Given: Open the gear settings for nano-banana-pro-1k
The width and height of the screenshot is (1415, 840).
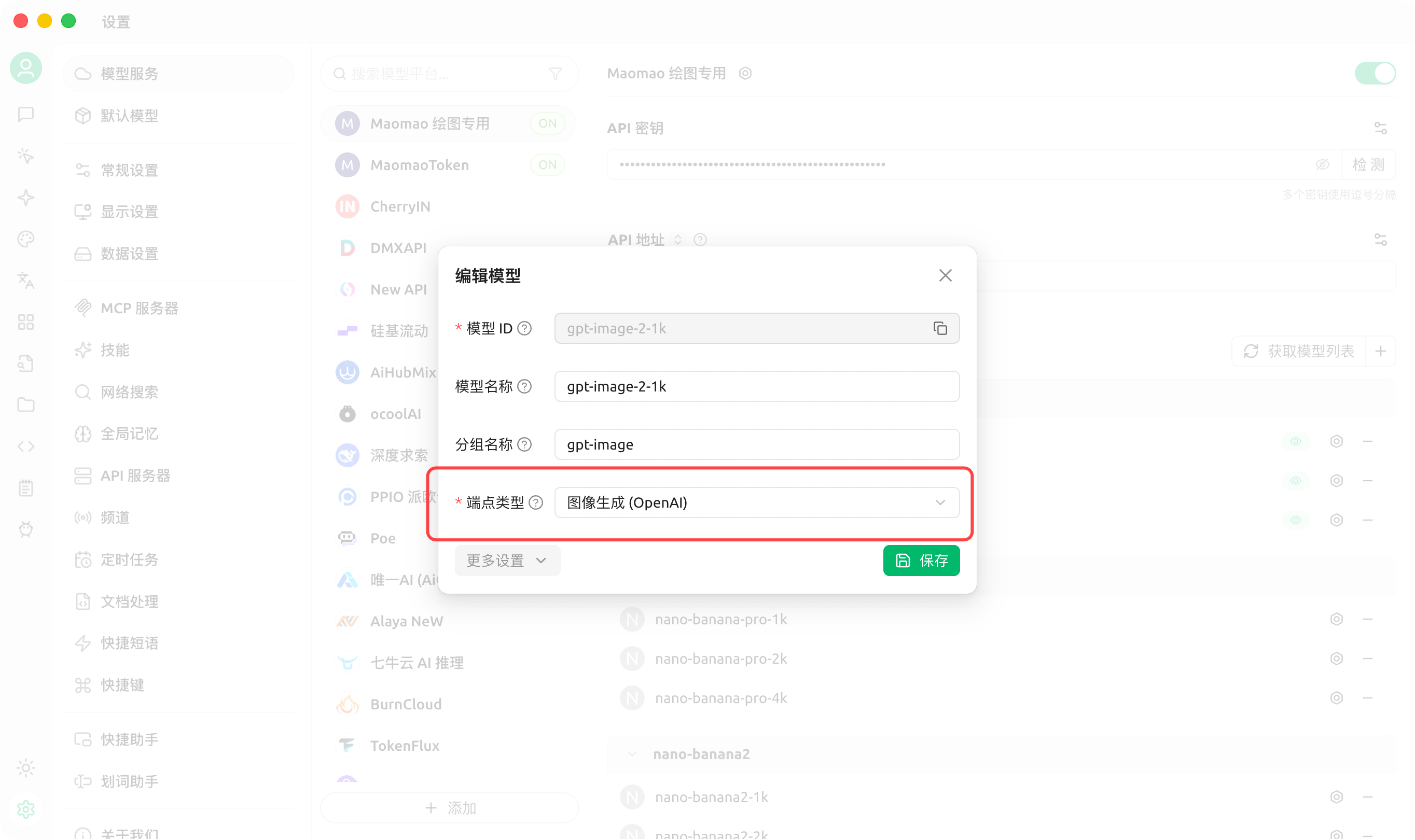Looking at the screenshot, I should pos(1336,619).
